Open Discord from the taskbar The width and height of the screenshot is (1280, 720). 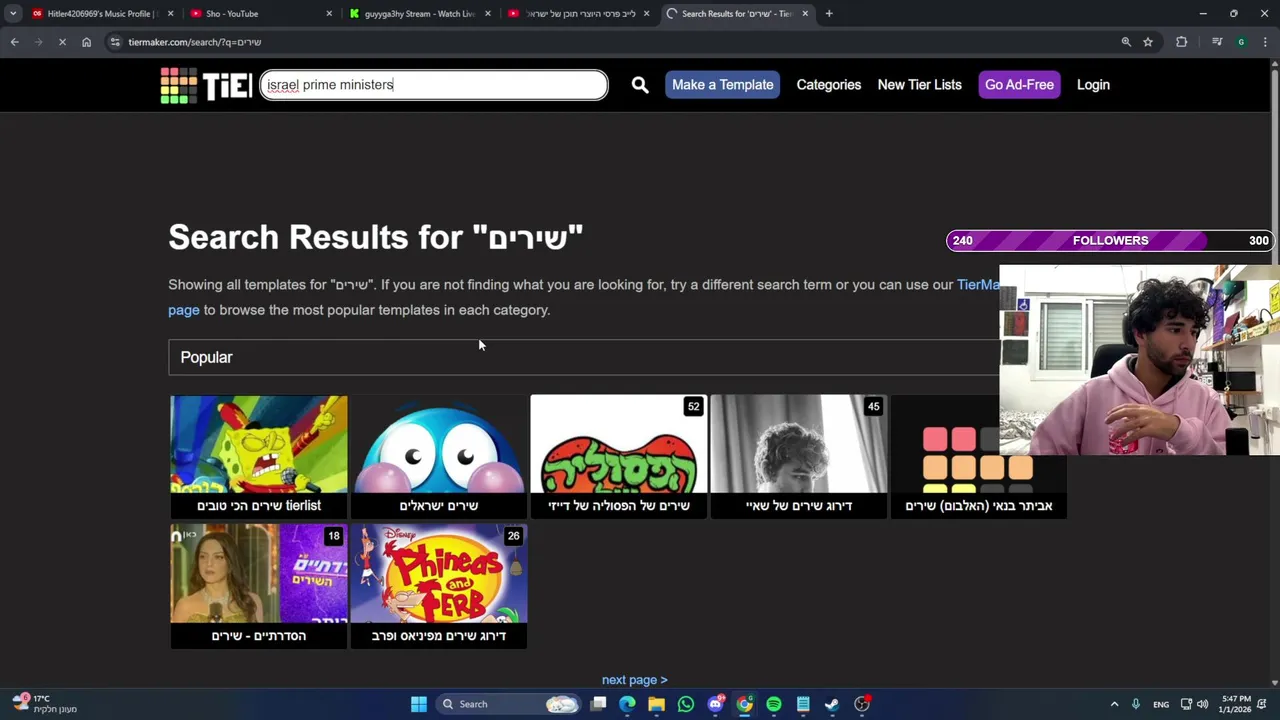pyautogui.click(x=715, y=704)
